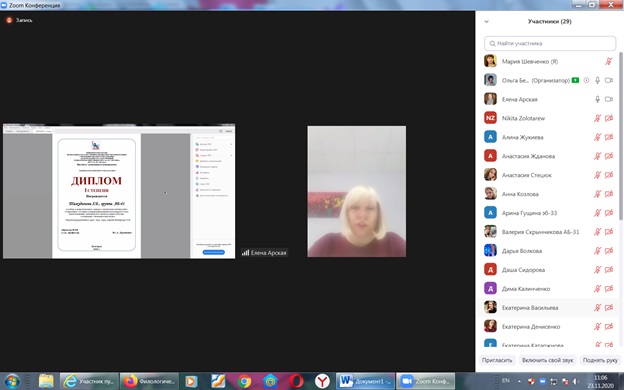Switch to Word Документ1 taskbar item
Screen dimensions: 624x390
click(x=365, y=381)
